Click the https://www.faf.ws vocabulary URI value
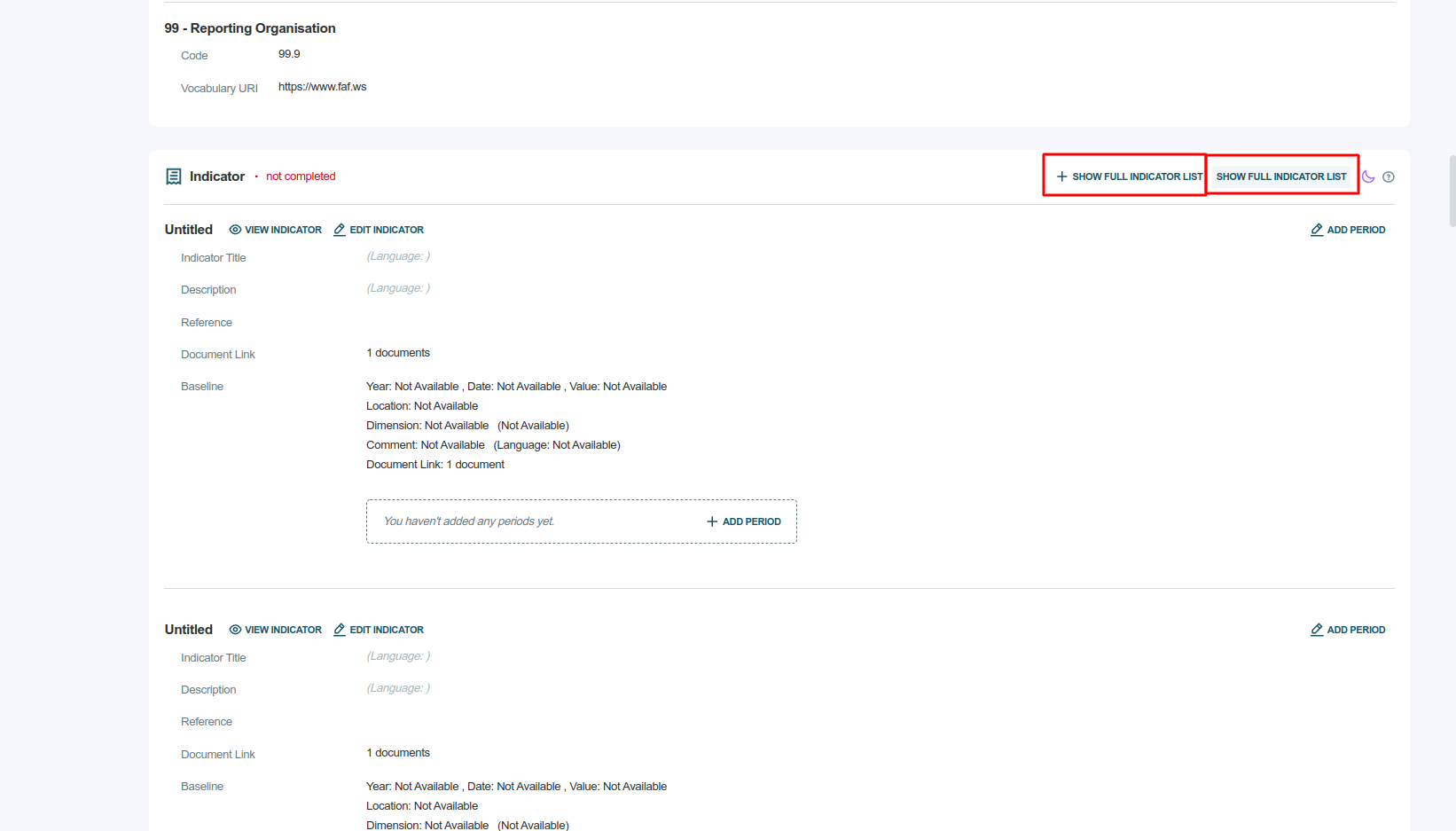1456x831 pixels. click(322, 87)
